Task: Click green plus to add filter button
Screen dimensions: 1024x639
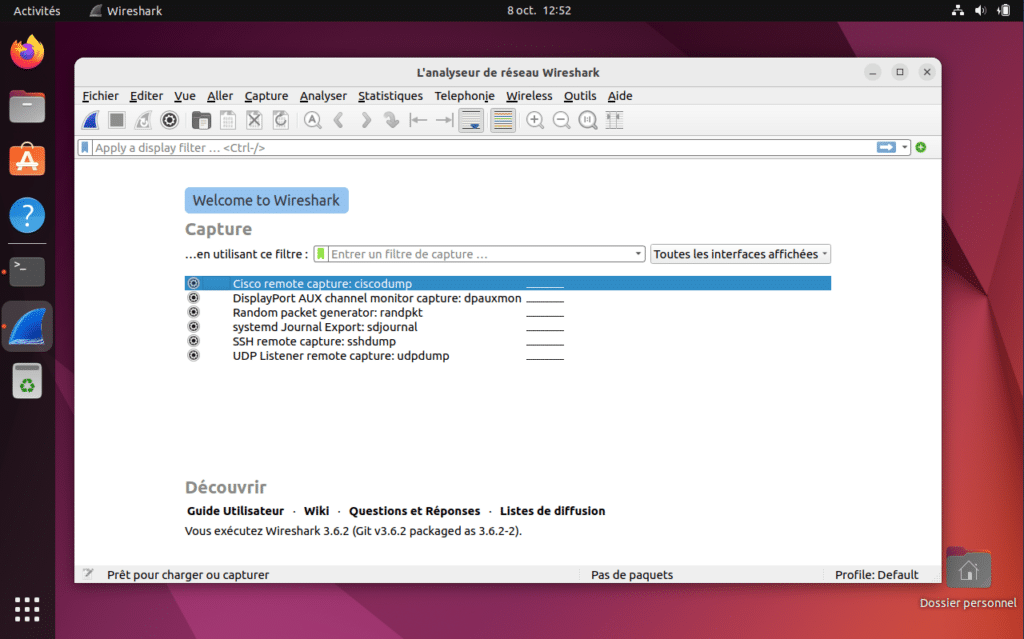Action: coord(921,148)
